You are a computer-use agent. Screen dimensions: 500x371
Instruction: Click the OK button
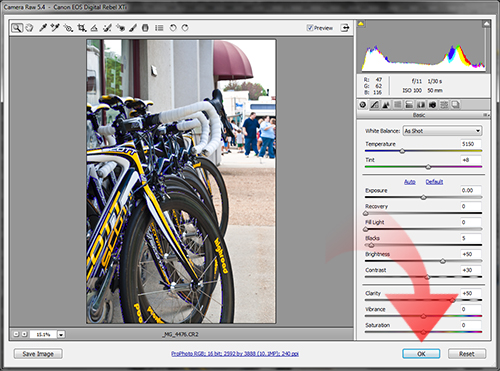421,354
